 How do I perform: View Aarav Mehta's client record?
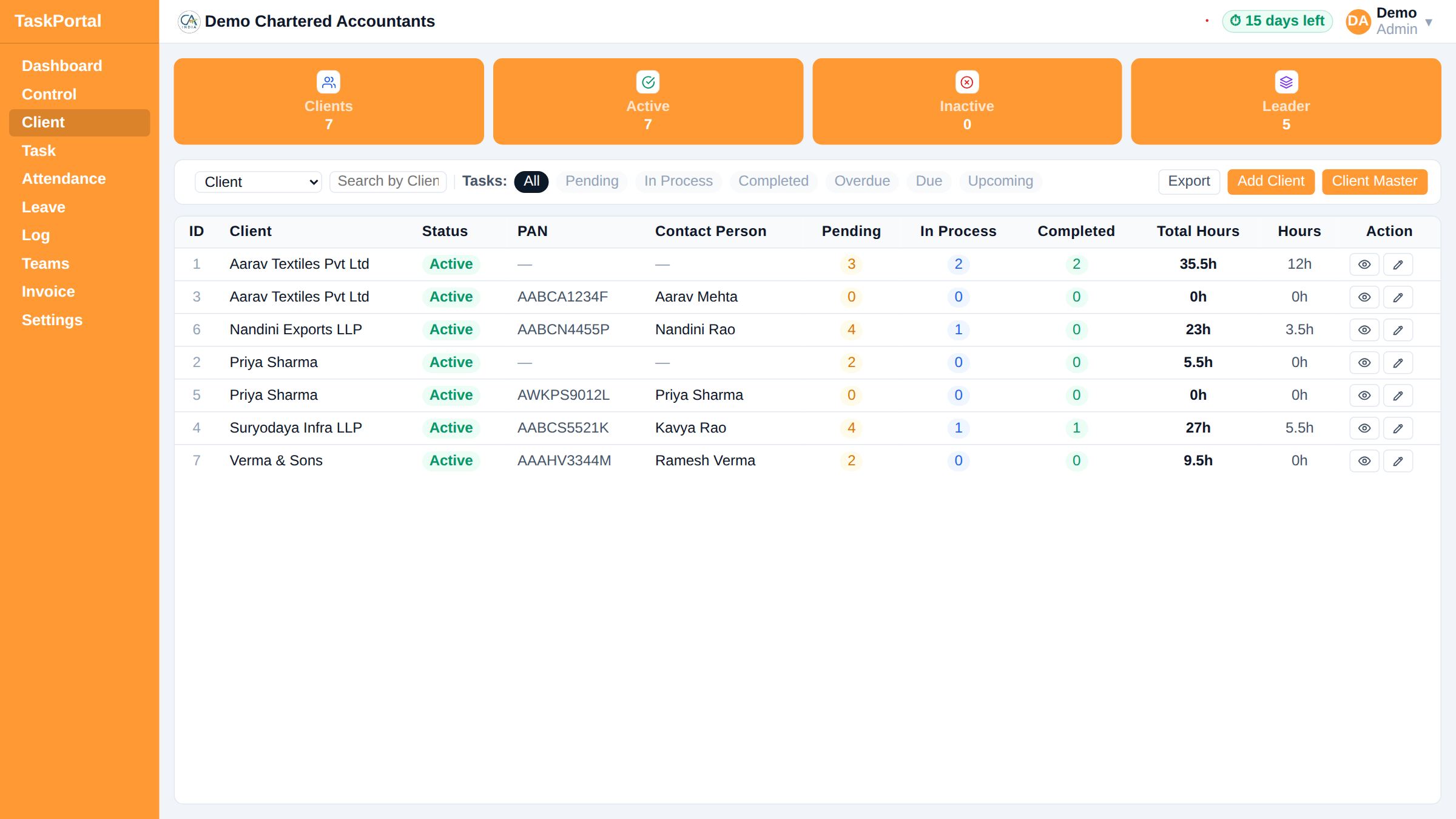[1364, 297]
